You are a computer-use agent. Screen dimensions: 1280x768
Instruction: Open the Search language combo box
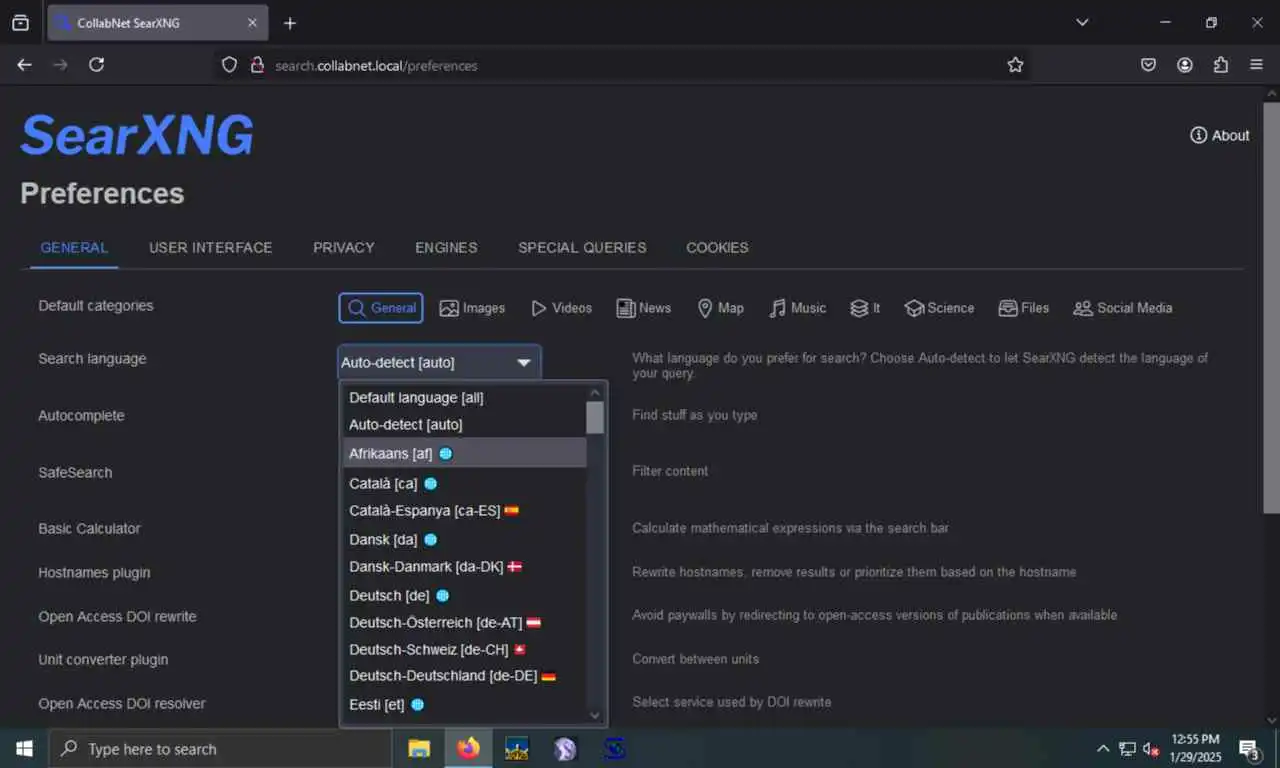pos(439,362)
